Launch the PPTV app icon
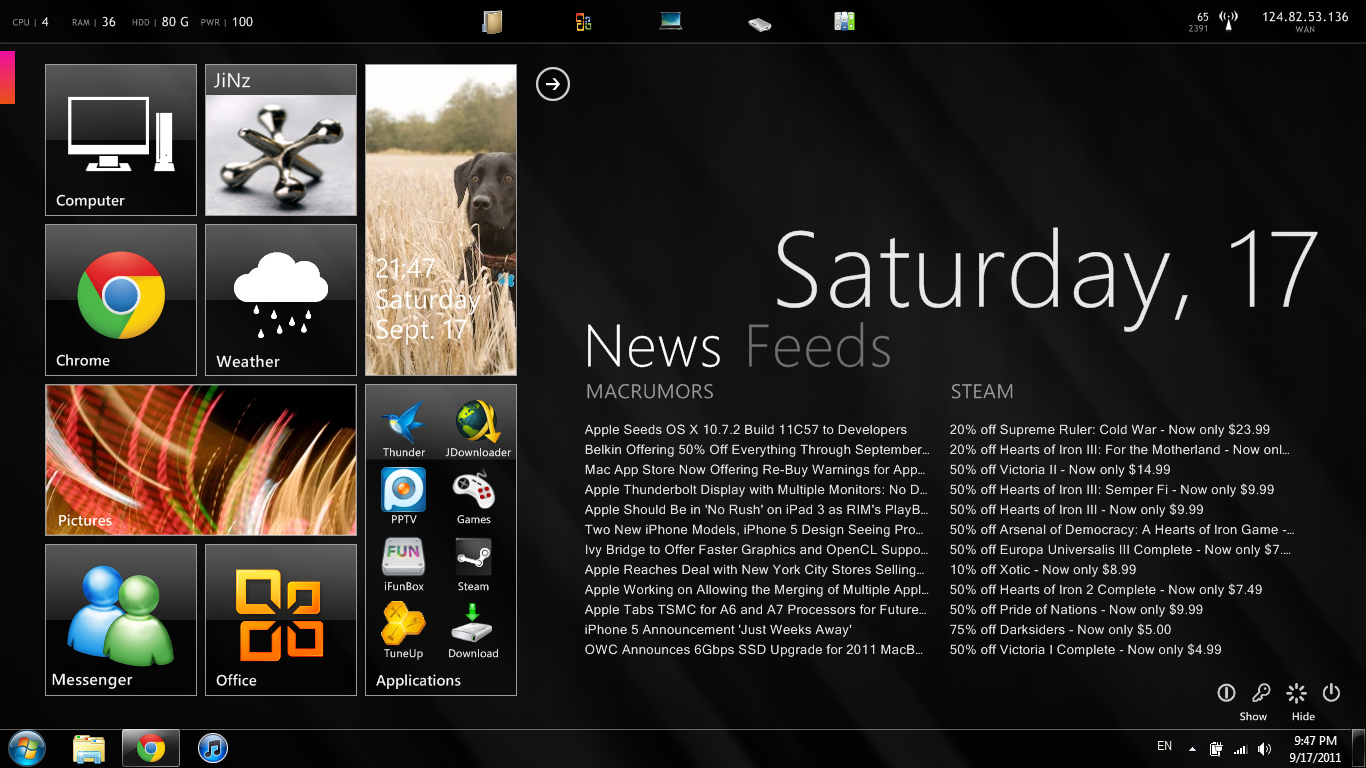The height and width of the screenshot is (768, 1366). 404,491
